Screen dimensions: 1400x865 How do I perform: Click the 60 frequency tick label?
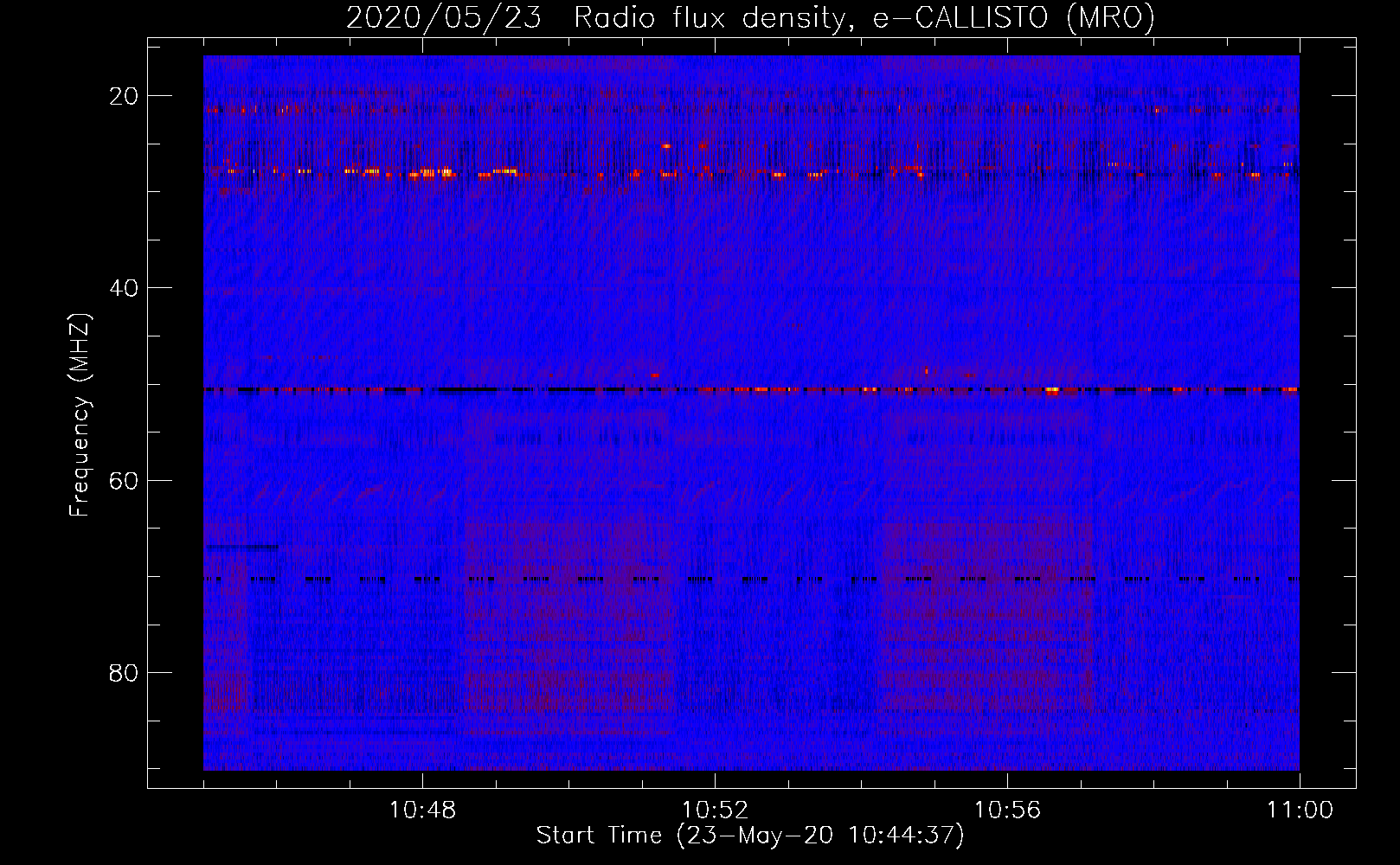(x=125, y=480)
